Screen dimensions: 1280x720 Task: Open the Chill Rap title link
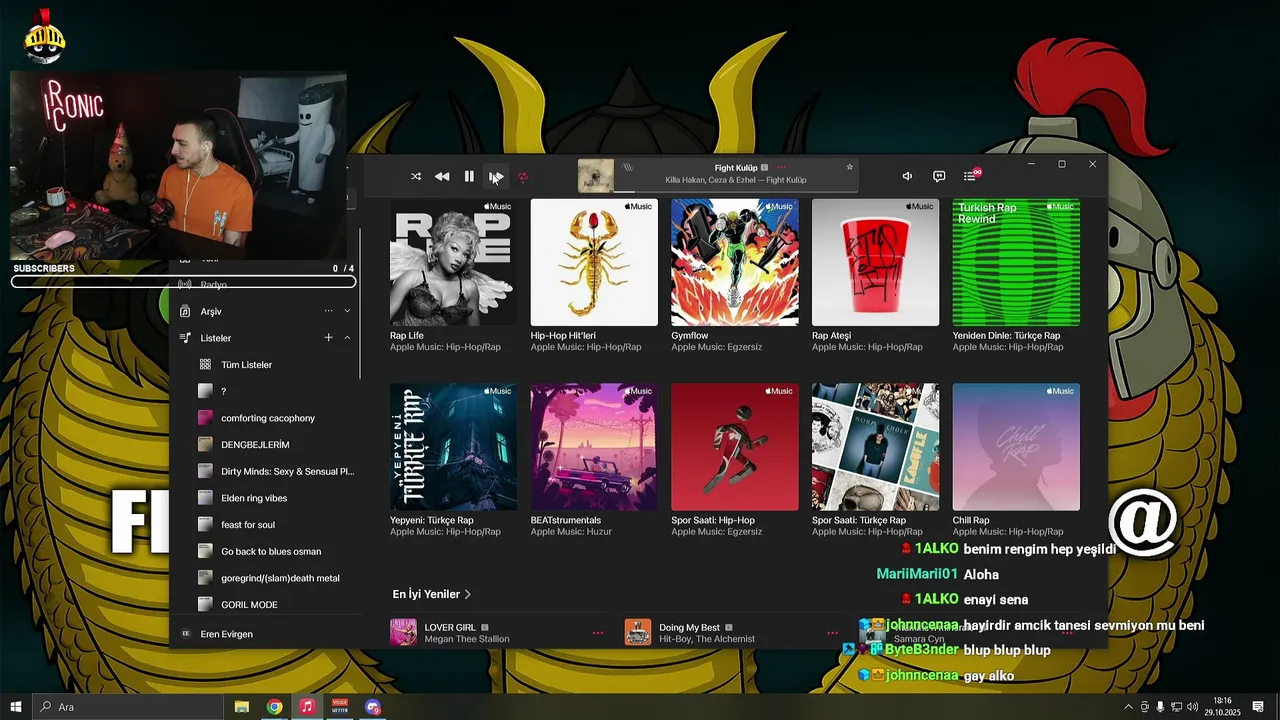(x=971, y=521)
